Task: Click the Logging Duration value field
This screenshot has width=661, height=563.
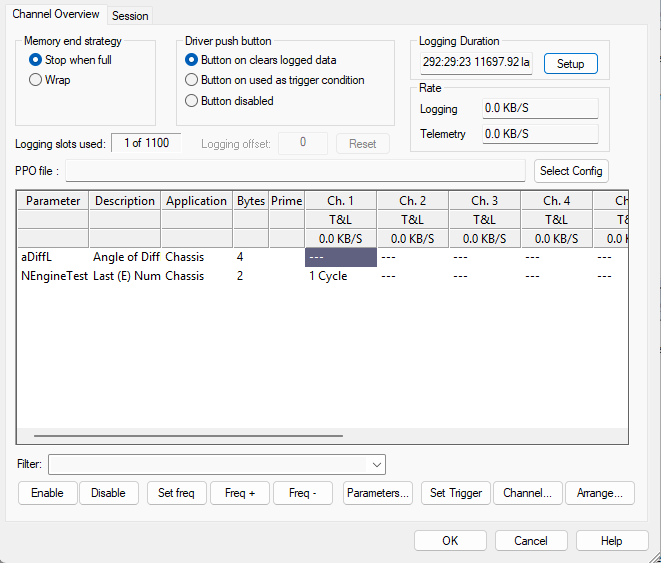Action: (476, 63)
